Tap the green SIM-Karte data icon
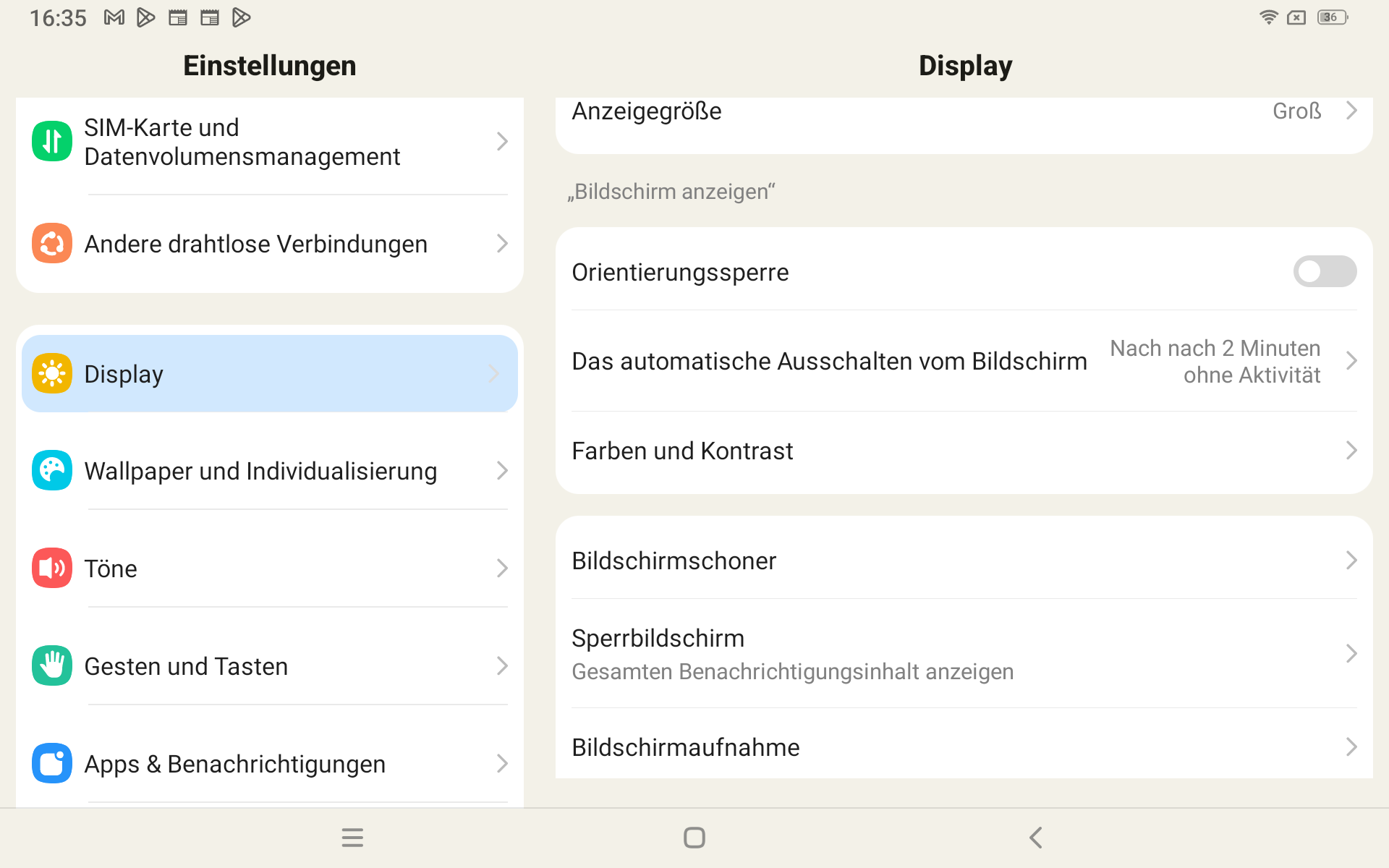The image size is (1389, 868). [51, 141]
